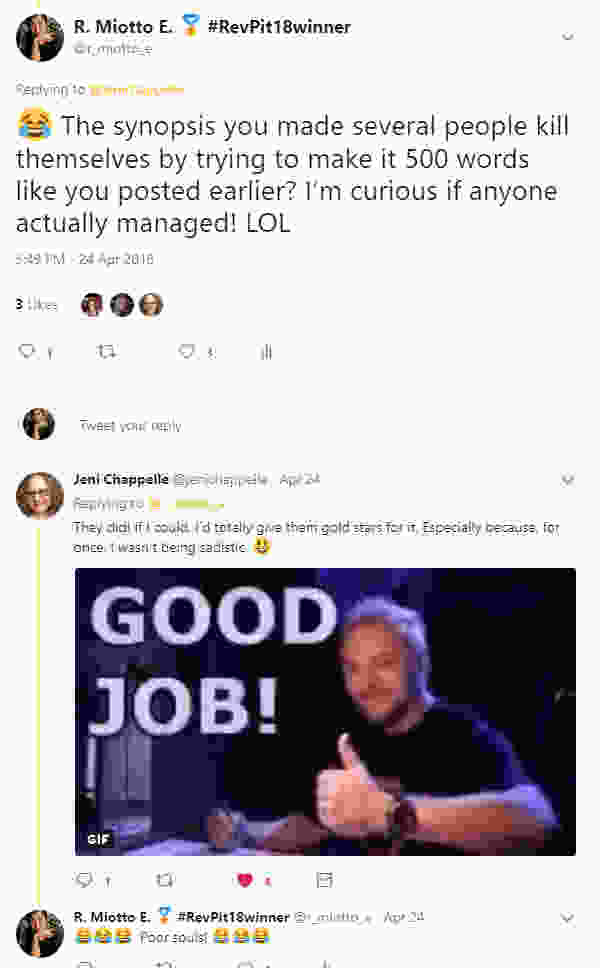Reply to Jeni Chappelle's Good Job tweet
The height and width of the screenshot is (968, 600).
click(x=83, y=879)
